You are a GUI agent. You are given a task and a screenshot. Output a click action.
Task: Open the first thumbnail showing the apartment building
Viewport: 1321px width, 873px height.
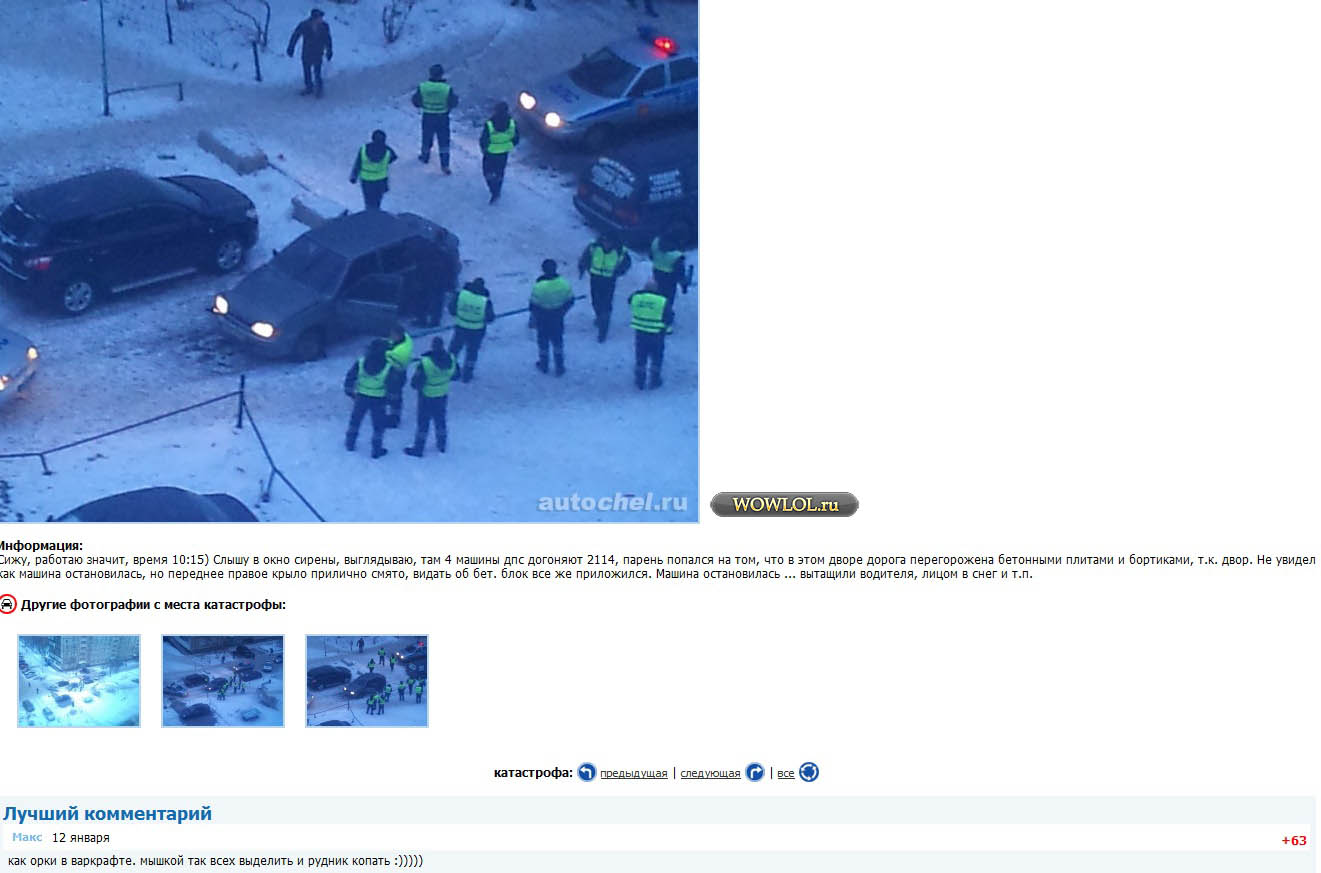[x=79, y=681]
